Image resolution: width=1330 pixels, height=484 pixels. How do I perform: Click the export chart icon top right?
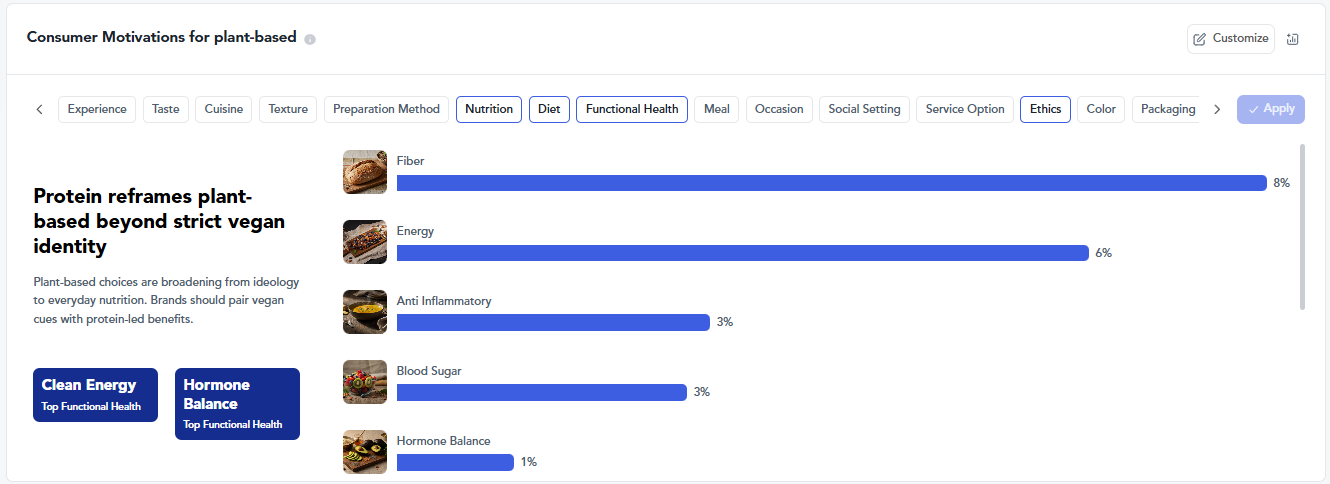1292,39
